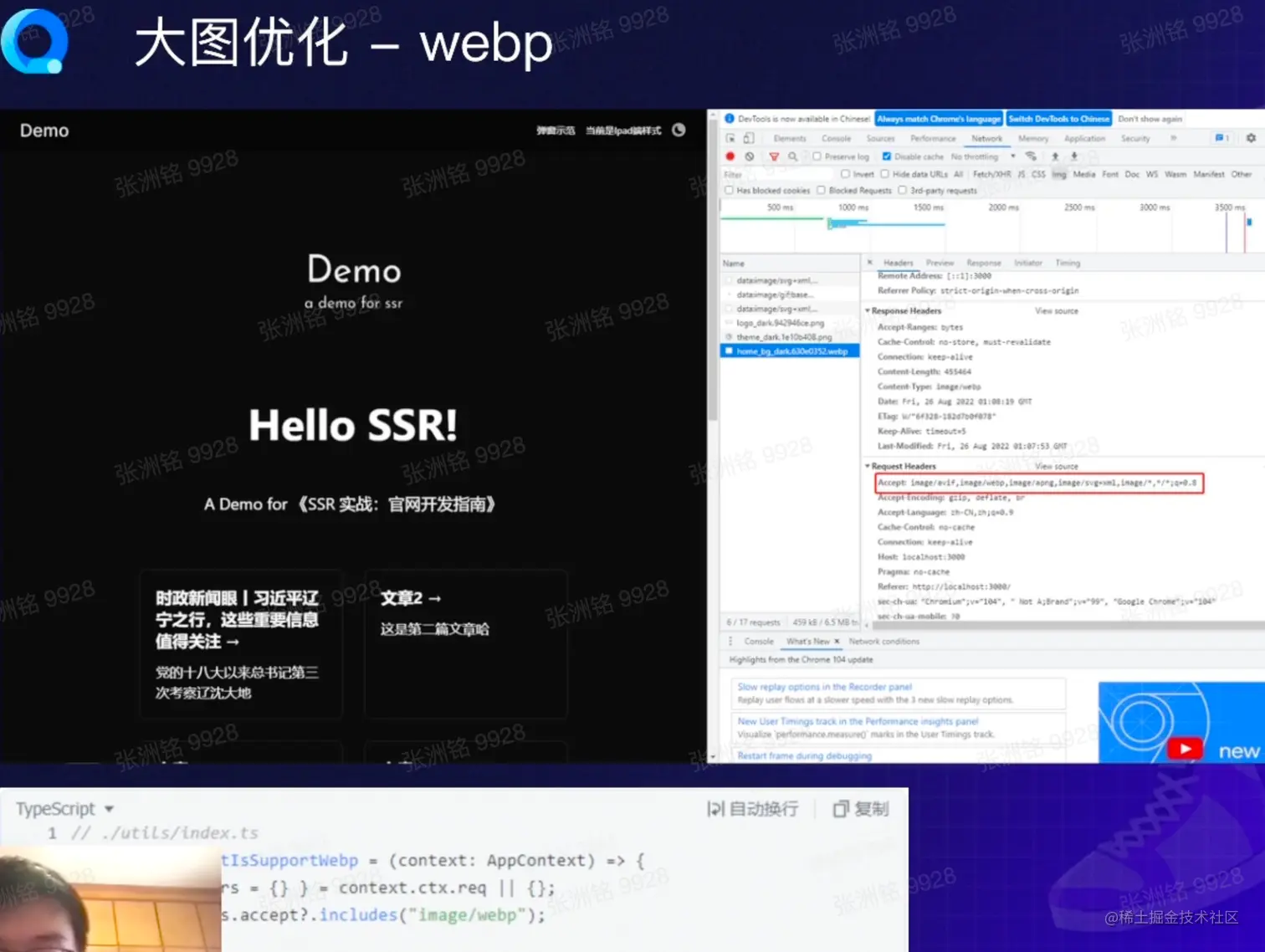
Task: Click the network overview timeline at 2000 ms
Action: pos(1003,207)
